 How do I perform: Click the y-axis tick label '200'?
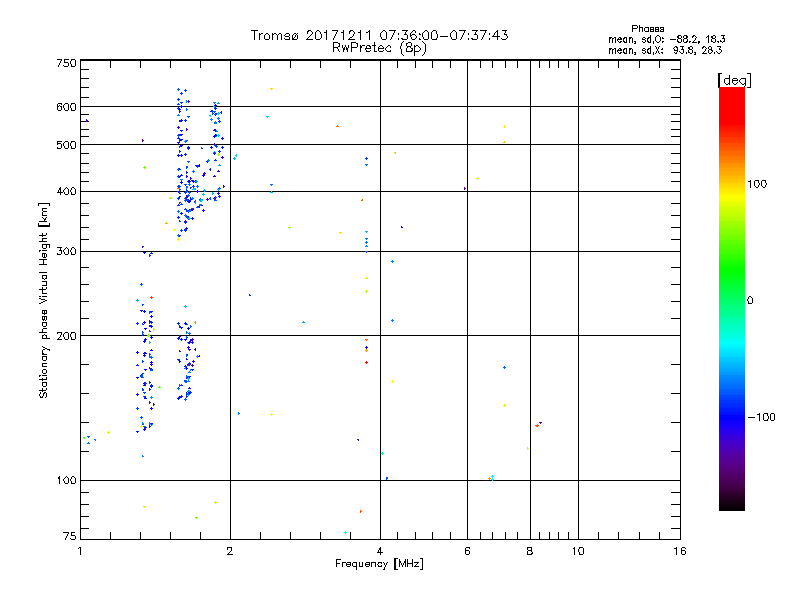66,336
